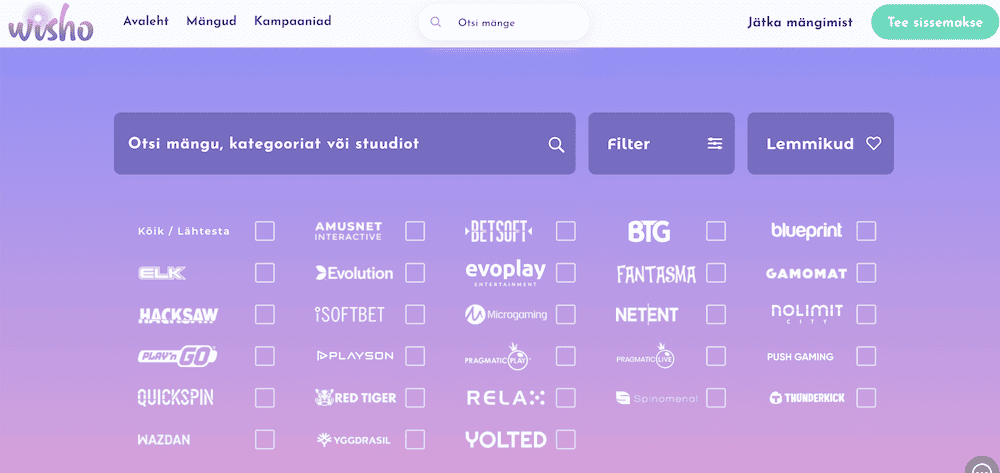Click the Red Tiger provider logo
The height and width of the screenshot is (473, 1000).
click(x=355, y=398)
